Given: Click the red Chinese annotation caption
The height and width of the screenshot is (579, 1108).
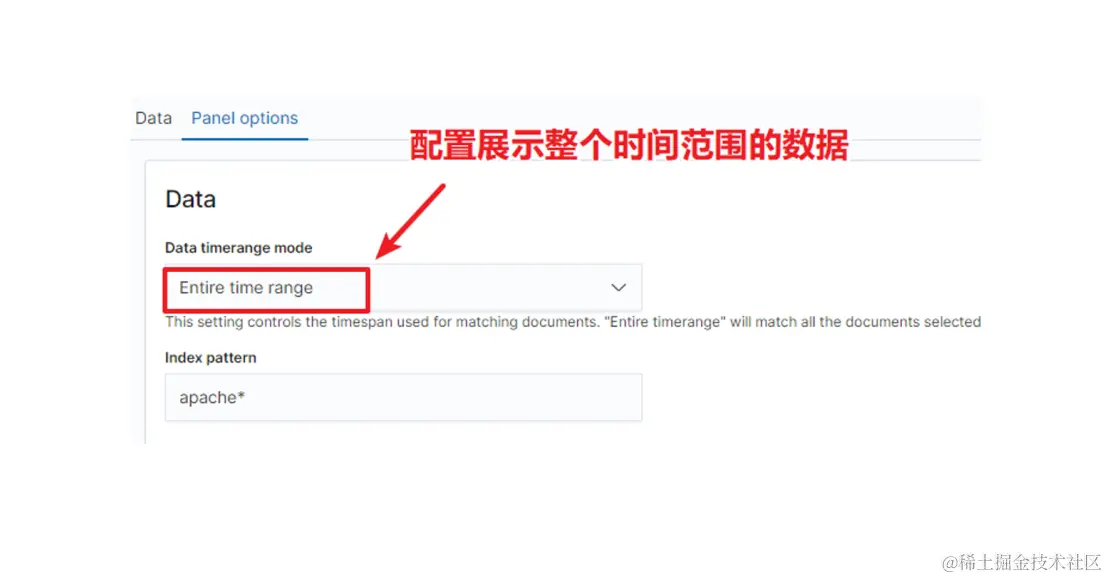Looking at the screenshot, I should (x=628, y=145).
